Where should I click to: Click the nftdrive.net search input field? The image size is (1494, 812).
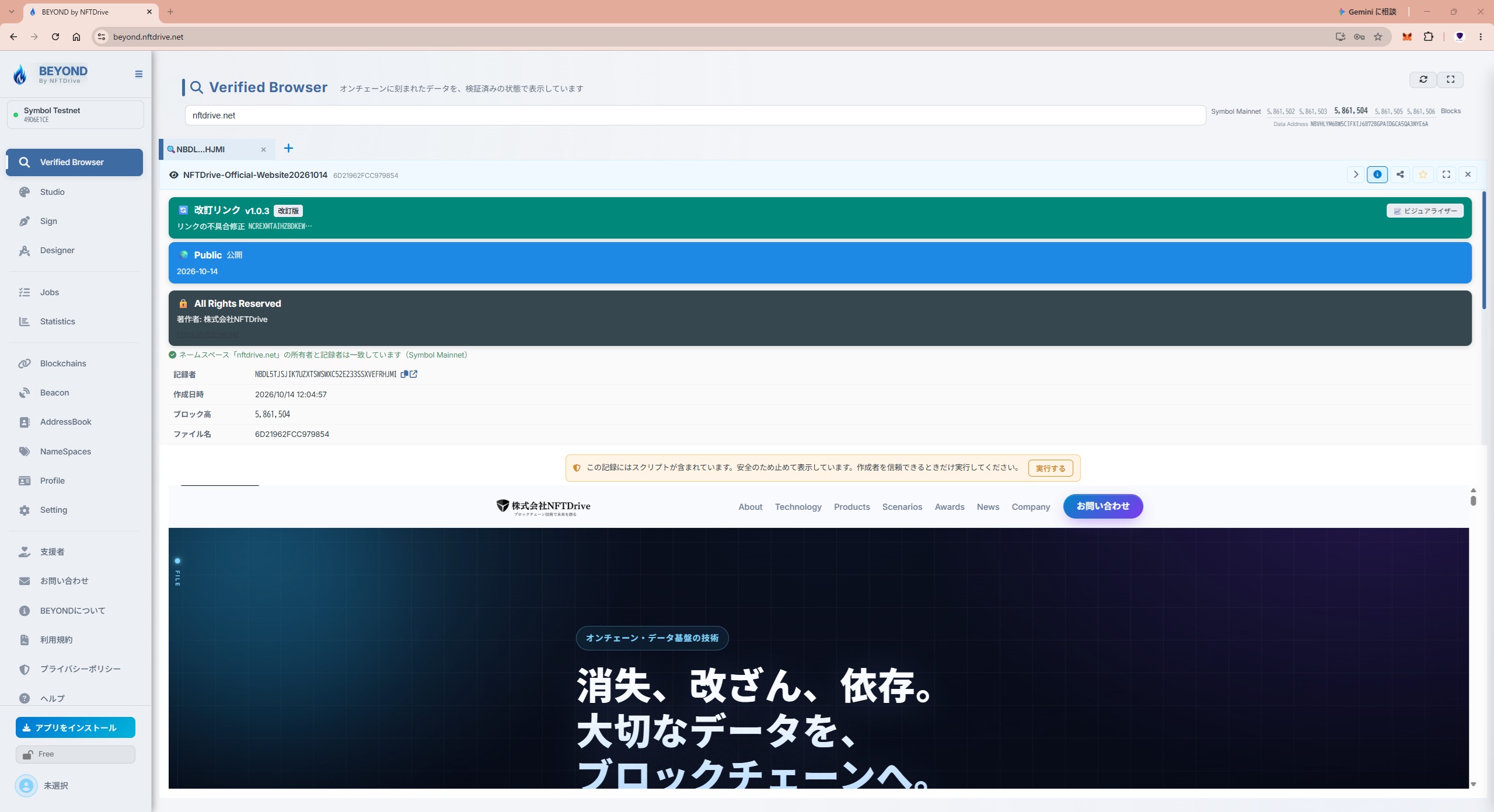click(x=695, y=116)
